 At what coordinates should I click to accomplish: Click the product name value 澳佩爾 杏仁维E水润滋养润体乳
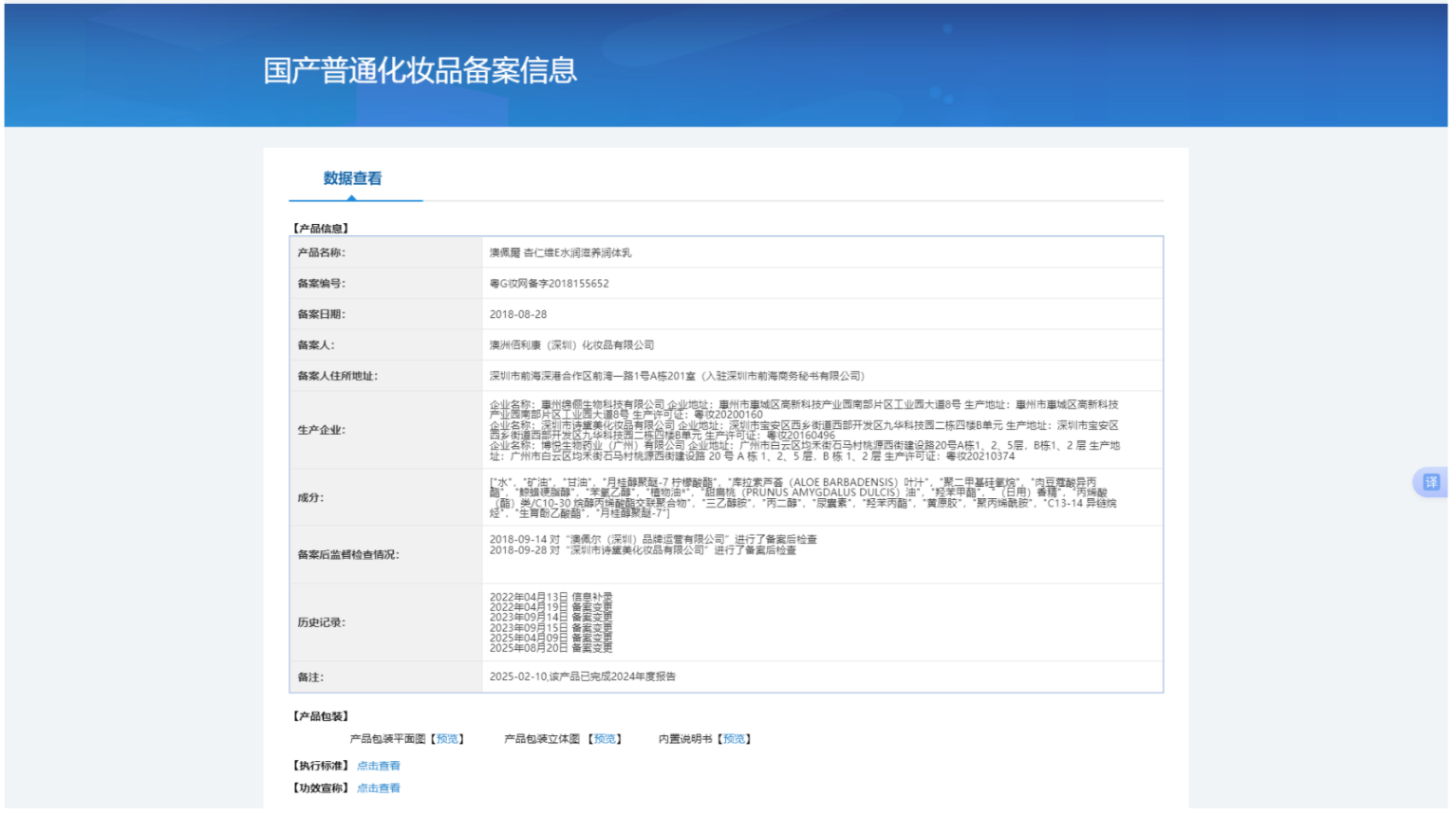pos(560,253)
